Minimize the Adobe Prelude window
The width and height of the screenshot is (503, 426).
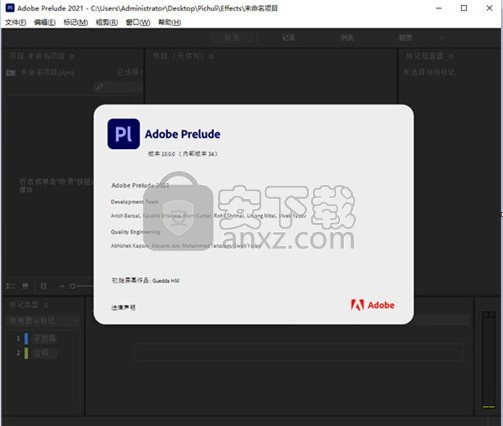439,8
